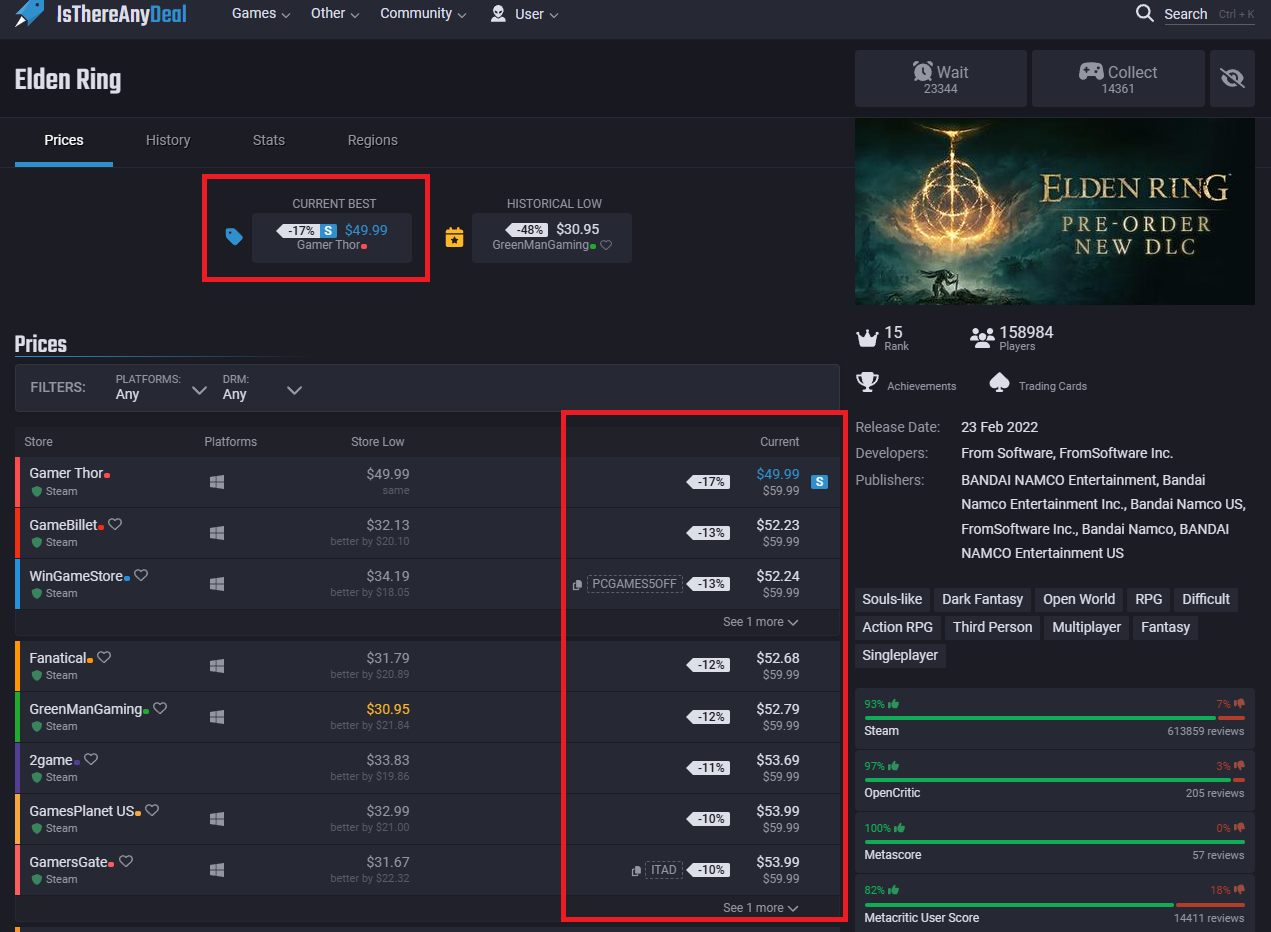Click the Windows icon in GreenManGaming row
The width and height of the screenshot is (1271, 932).
(x=217, y=717)
